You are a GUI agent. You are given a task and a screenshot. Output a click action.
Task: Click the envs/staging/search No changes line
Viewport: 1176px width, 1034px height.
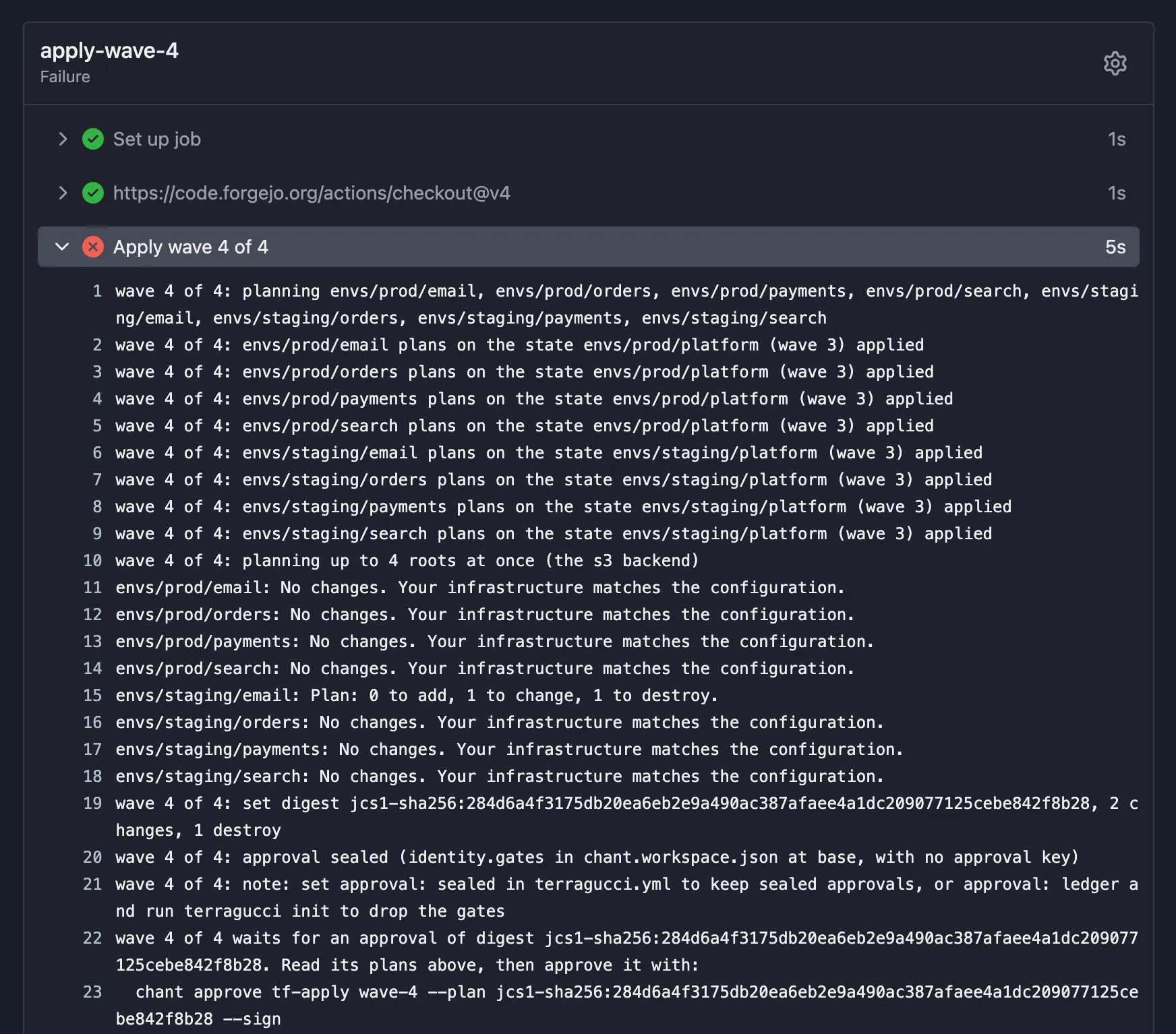pos(500,777)
